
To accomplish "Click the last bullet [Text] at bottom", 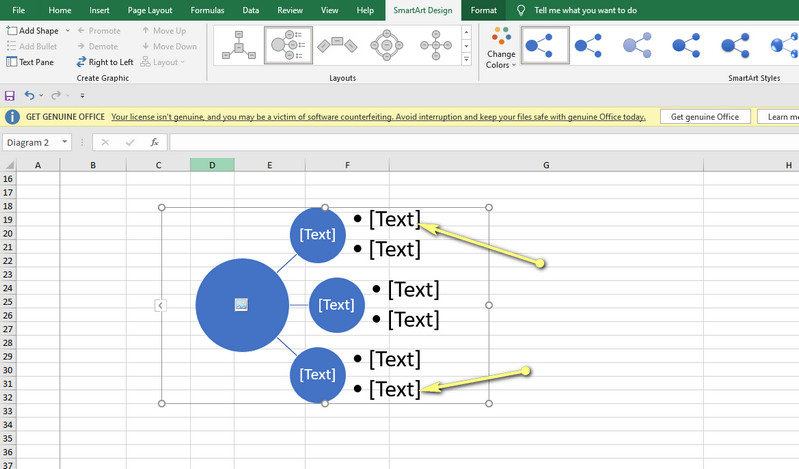I will coord(394,389).
